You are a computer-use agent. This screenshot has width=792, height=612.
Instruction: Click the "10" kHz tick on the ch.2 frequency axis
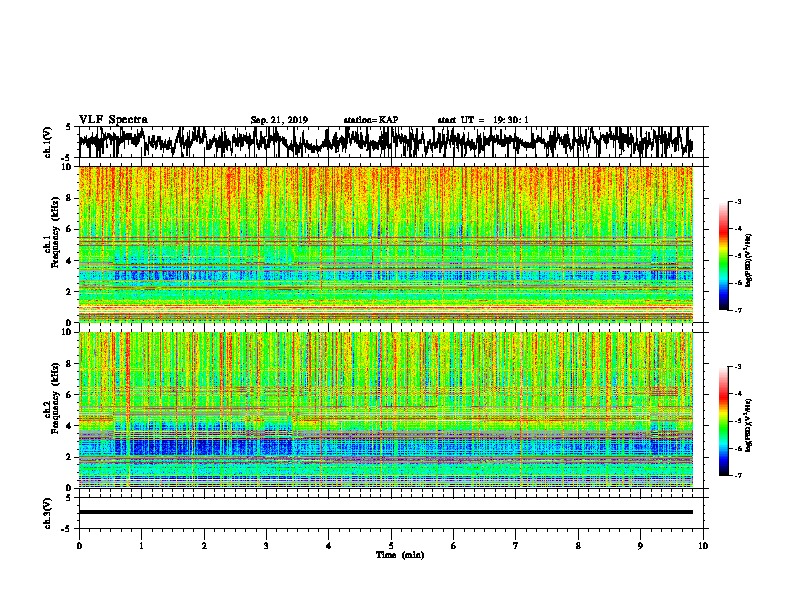click(68, 333)
